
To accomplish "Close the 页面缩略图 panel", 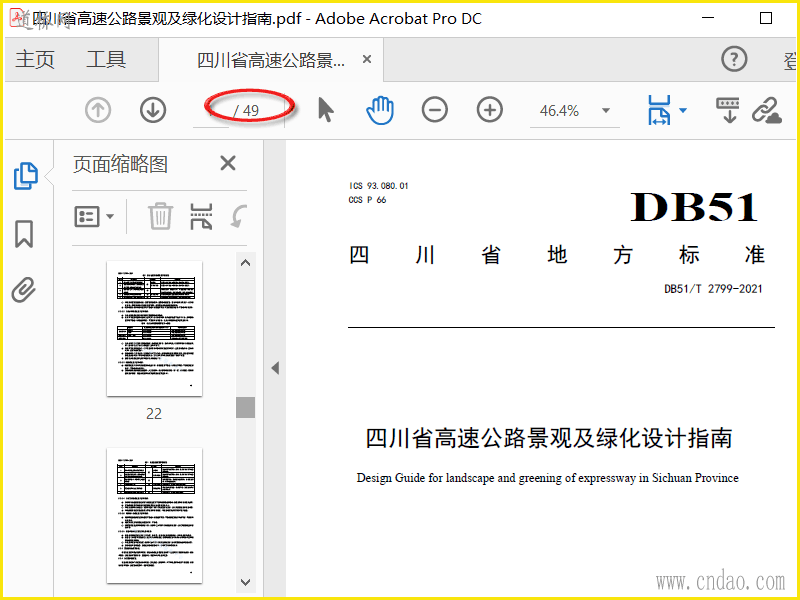I will click(x=228, y=163).
